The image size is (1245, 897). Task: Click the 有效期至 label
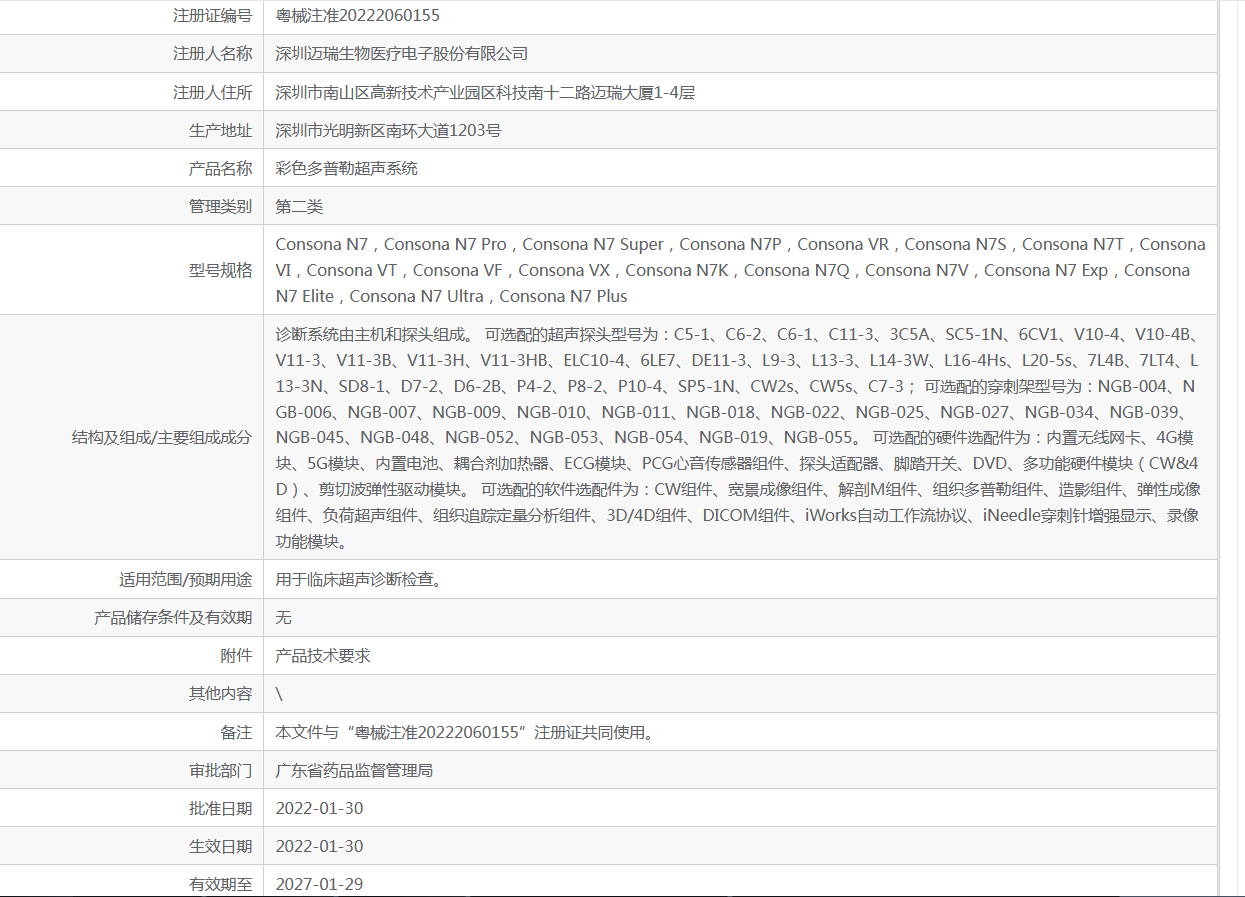[220, 884]
